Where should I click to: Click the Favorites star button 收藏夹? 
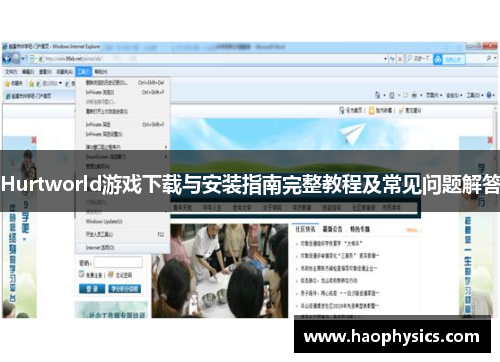[x=13, y=83]
